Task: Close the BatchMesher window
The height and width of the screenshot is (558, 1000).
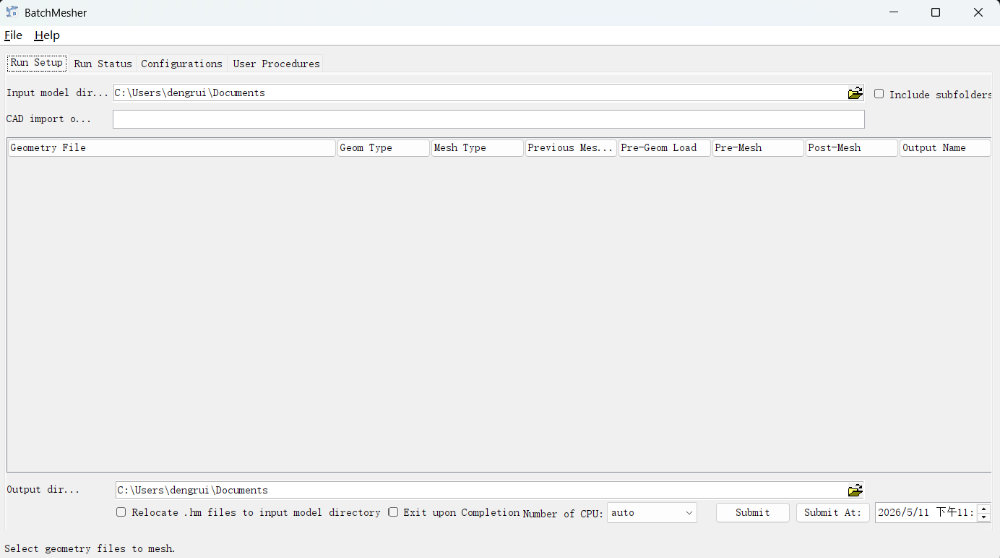Action: [x=978, y=12]
